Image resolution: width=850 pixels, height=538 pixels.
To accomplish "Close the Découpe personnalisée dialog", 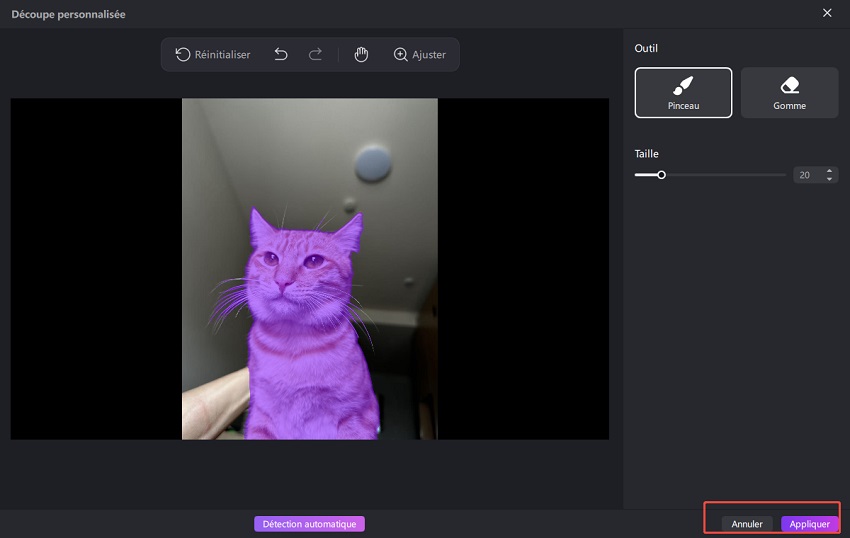I will click(827, 13).
